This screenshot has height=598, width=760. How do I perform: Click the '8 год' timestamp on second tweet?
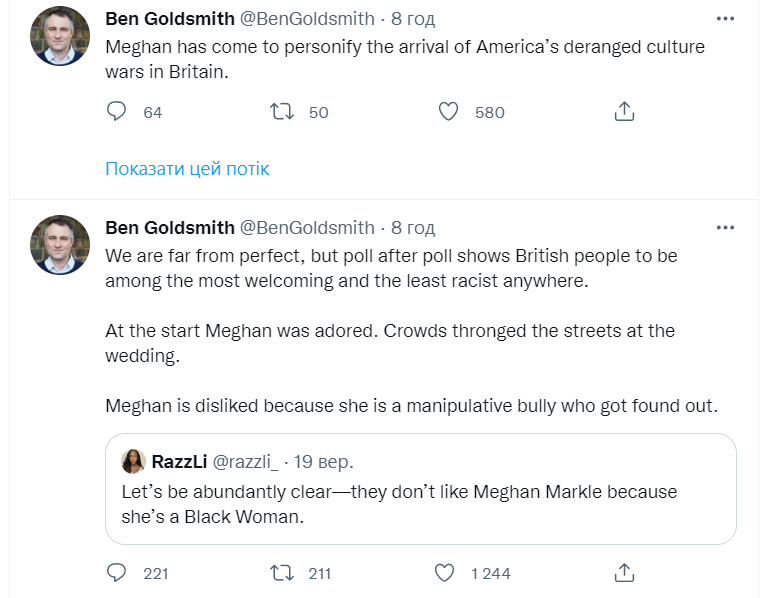click(413, 228)
